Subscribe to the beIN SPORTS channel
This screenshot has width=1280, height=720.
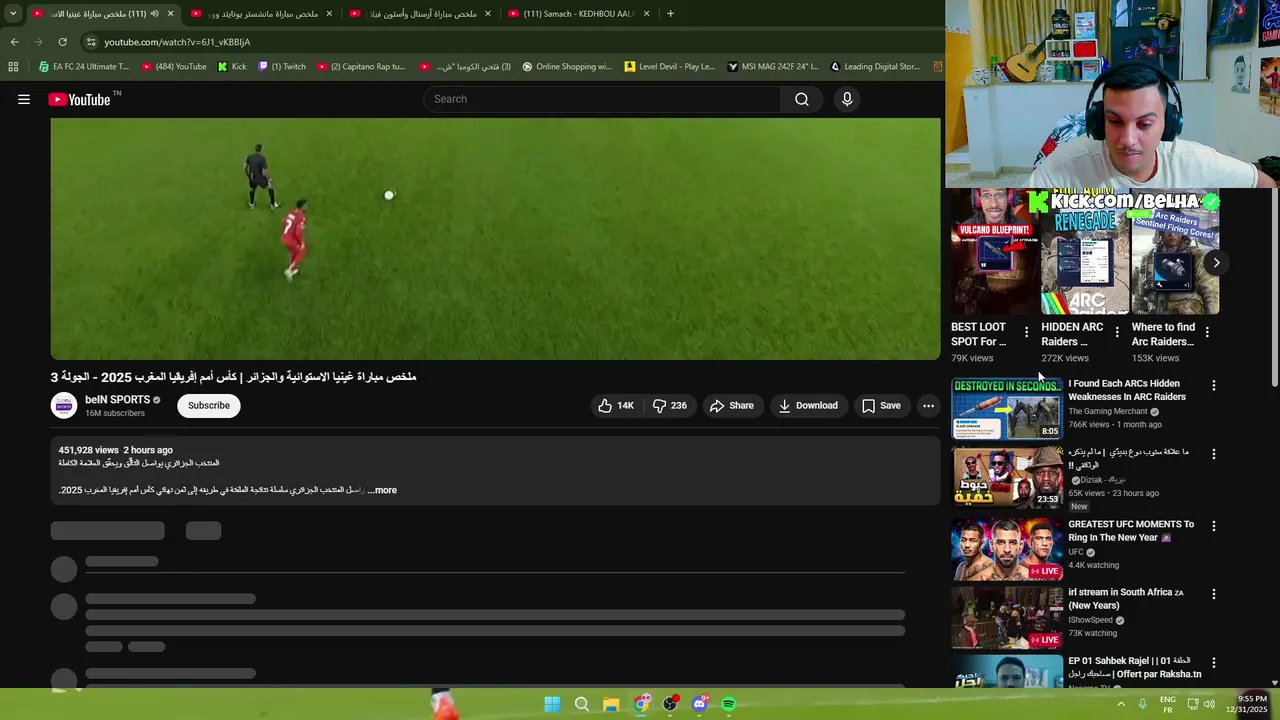[209, 405]
